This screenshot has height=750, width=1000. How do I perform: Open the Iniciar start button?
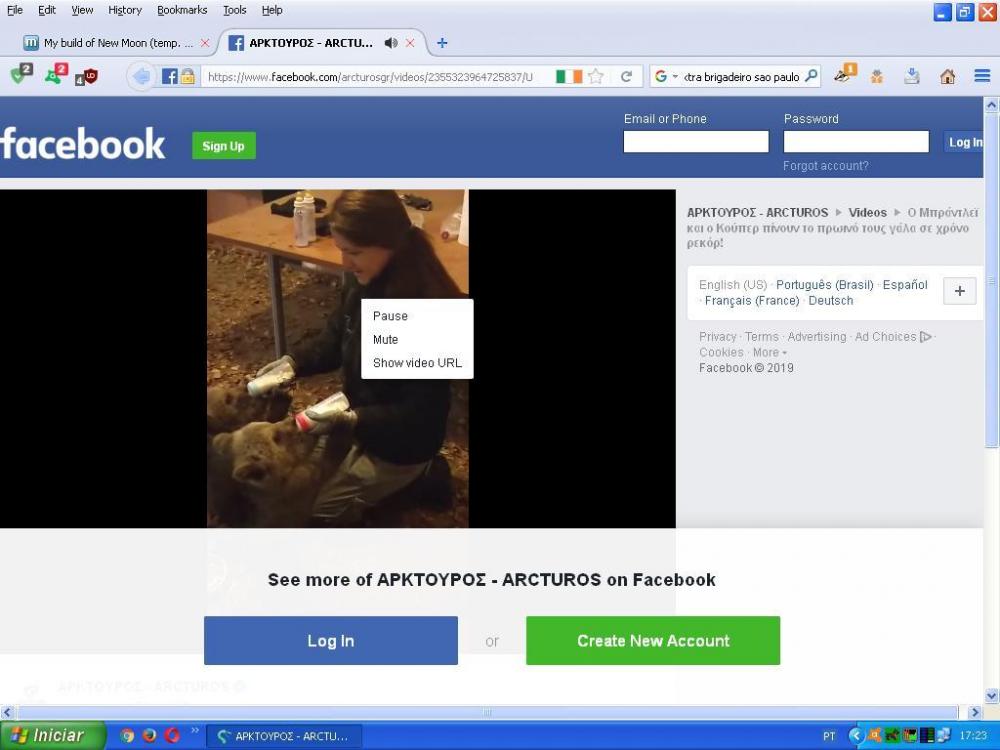click(x=52, y=735)
